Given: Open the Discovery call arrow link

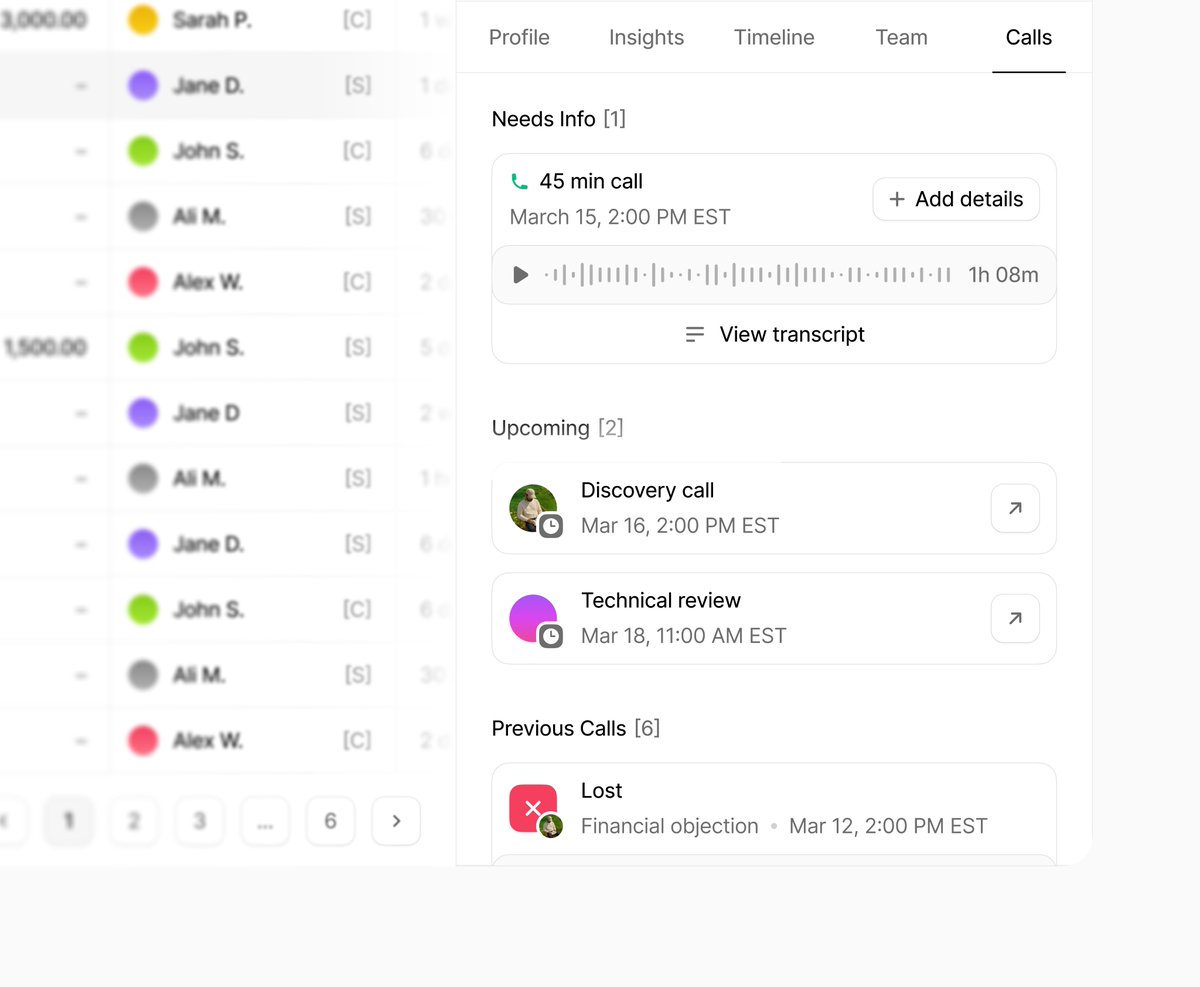Looking at the screenshot, I should point(1015,508).
